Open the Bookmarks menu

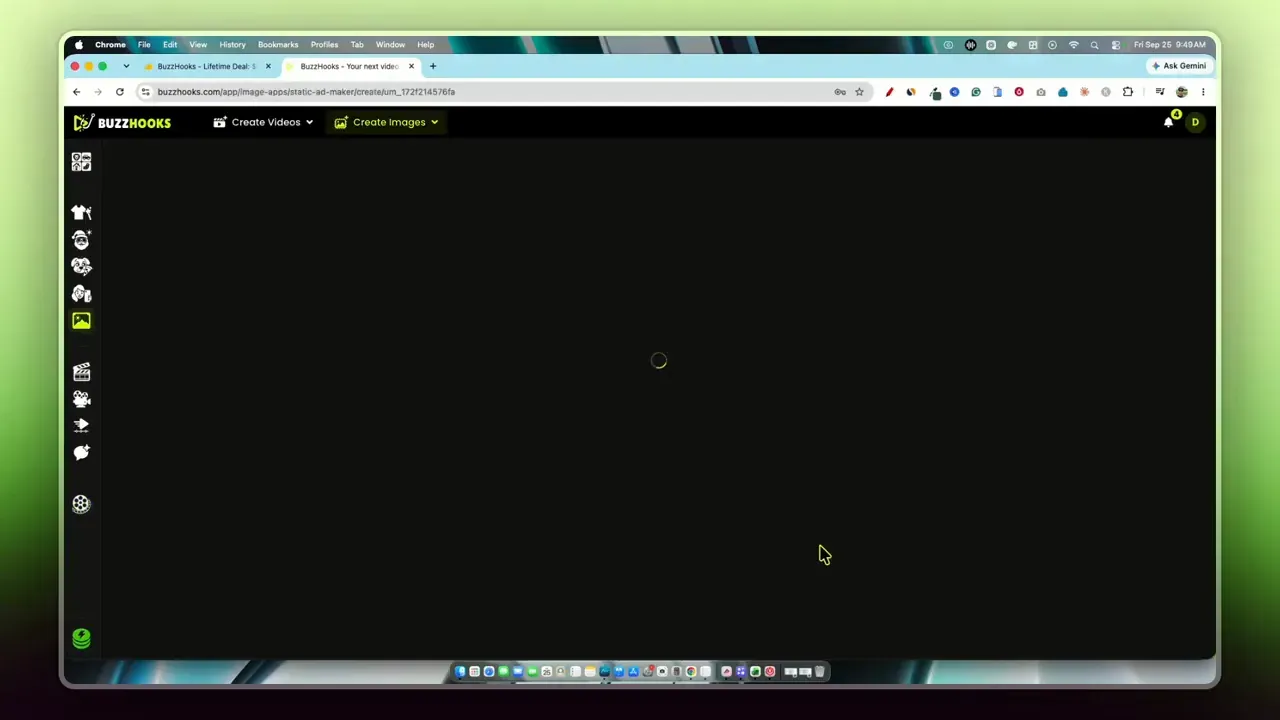[x=278, y=45]
